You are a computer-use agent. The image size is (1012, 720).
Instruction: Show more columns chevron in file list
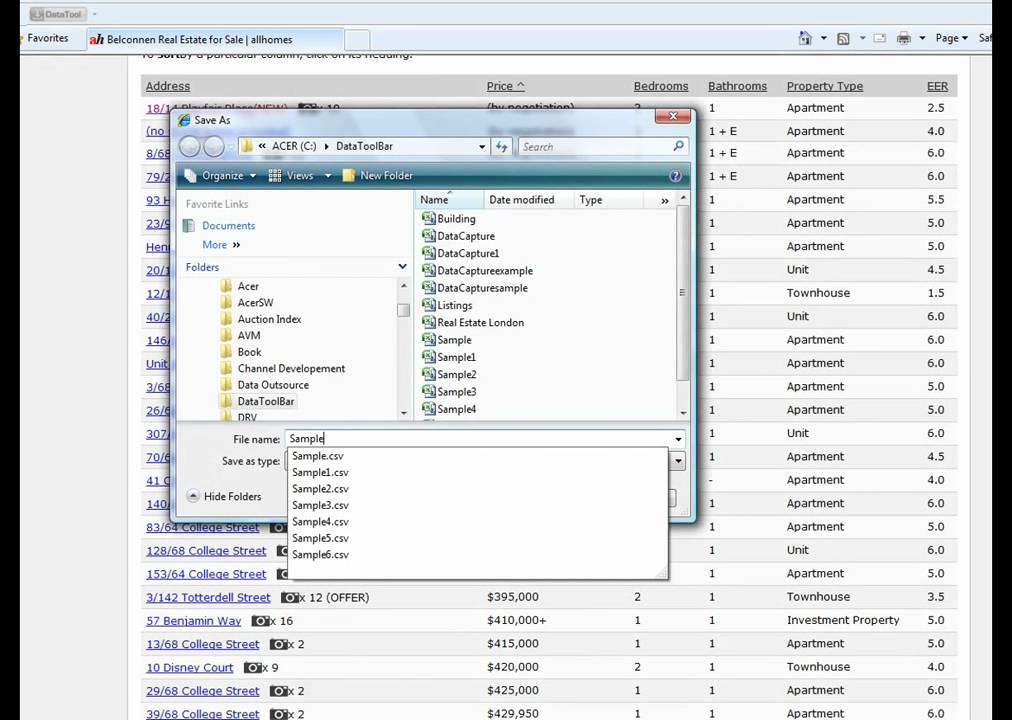point(665,201)
